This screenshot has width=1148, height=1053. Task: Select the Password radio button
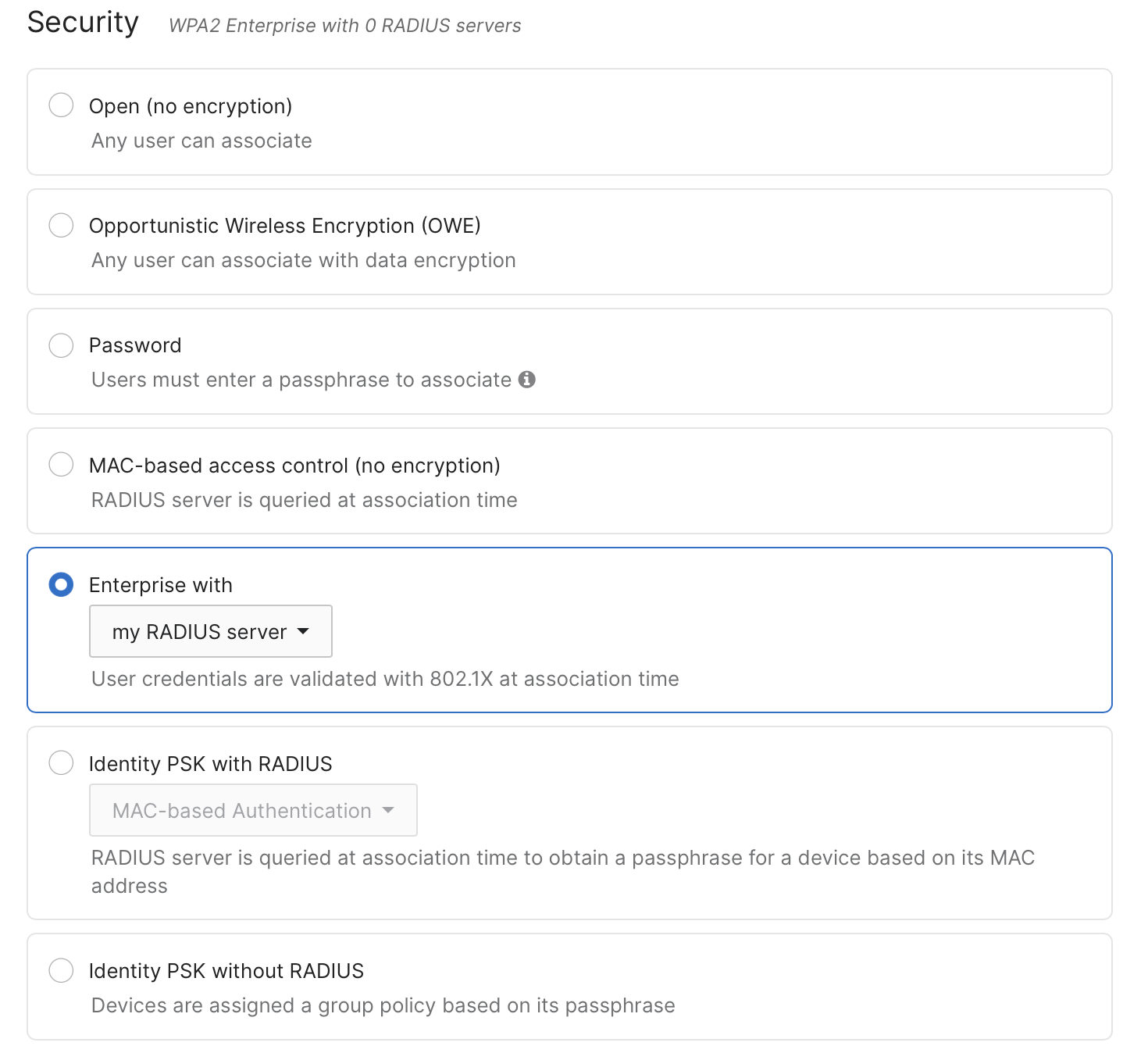(x=61, y=344)
